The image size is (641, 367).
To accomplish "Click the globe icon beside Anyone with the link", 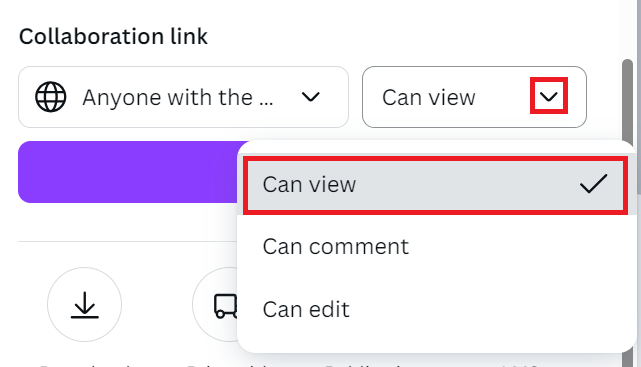I will 51,97.
